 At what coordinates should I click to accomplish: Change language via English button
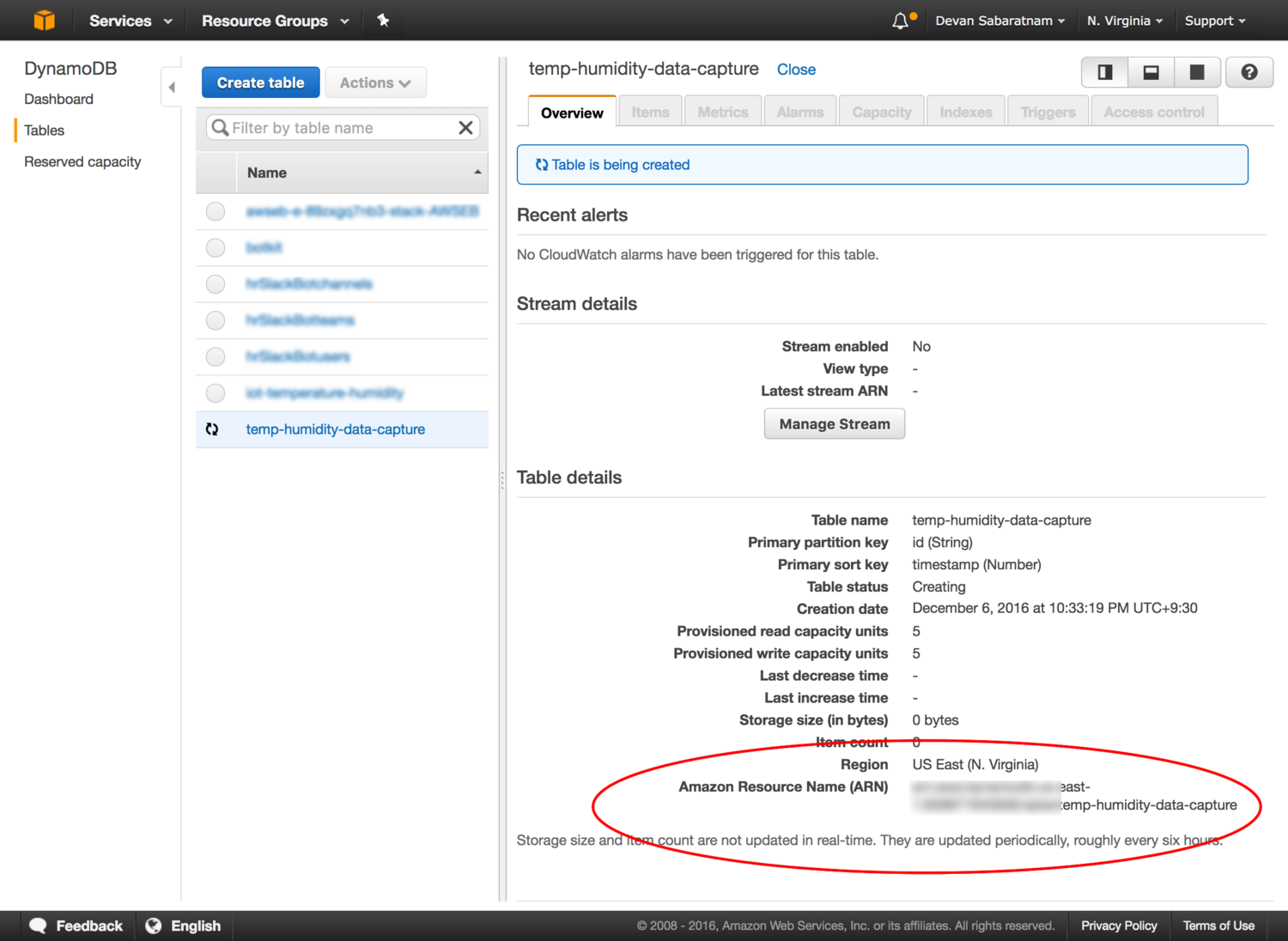[183, 926]
